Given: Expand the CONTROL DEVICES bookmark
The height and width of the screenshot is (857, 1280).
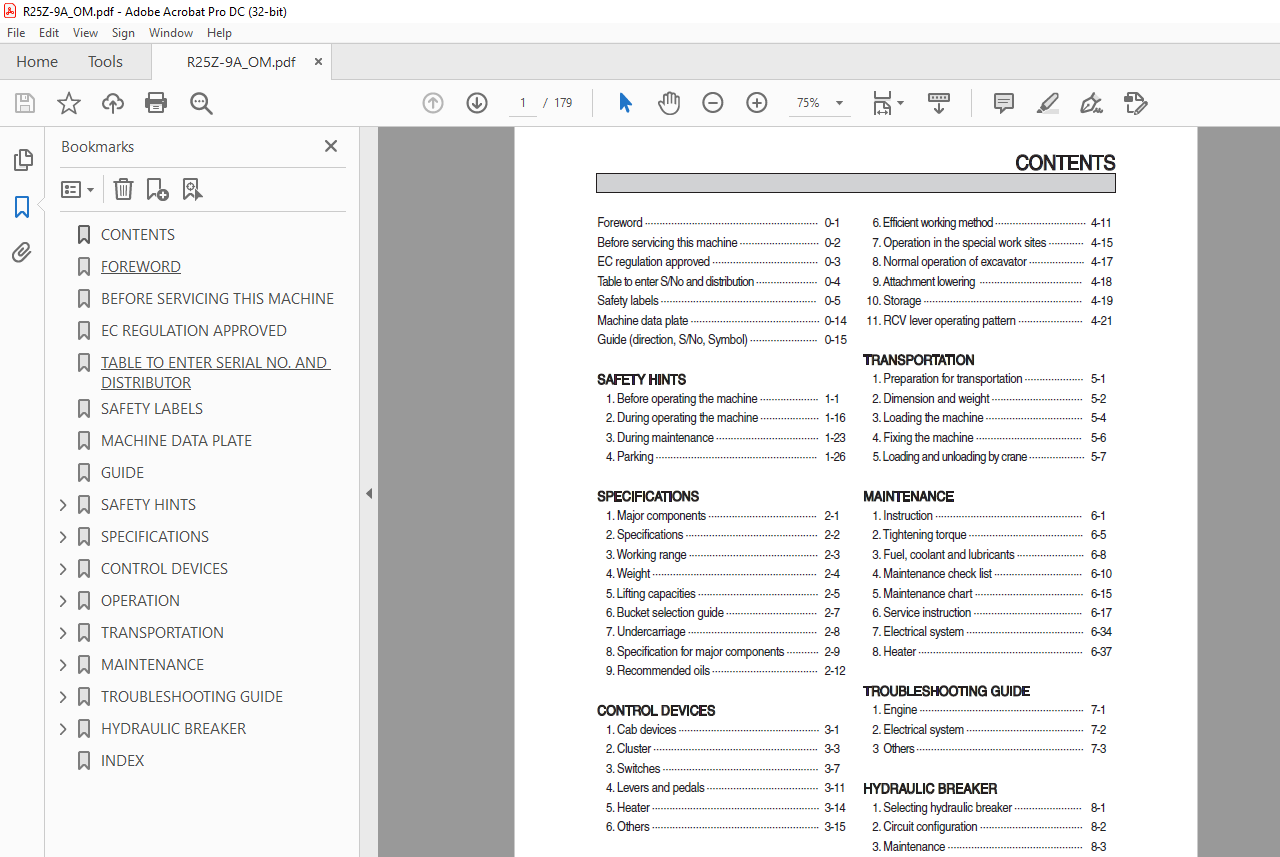Looking at the screenshot, I should [x=63, y=569].
